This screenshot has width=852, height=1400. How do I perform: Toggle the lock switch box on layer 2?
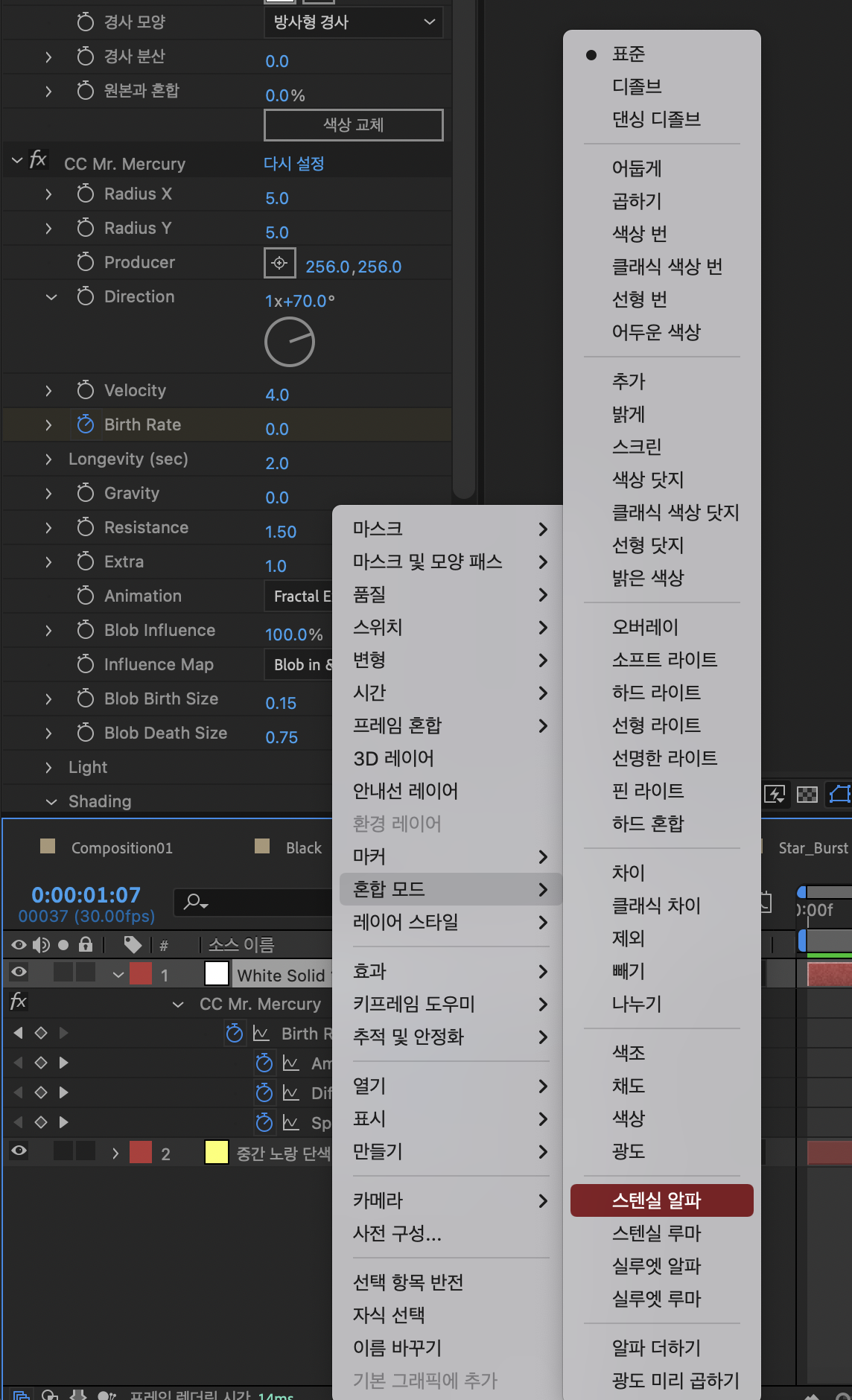[x=86, y=1151]
